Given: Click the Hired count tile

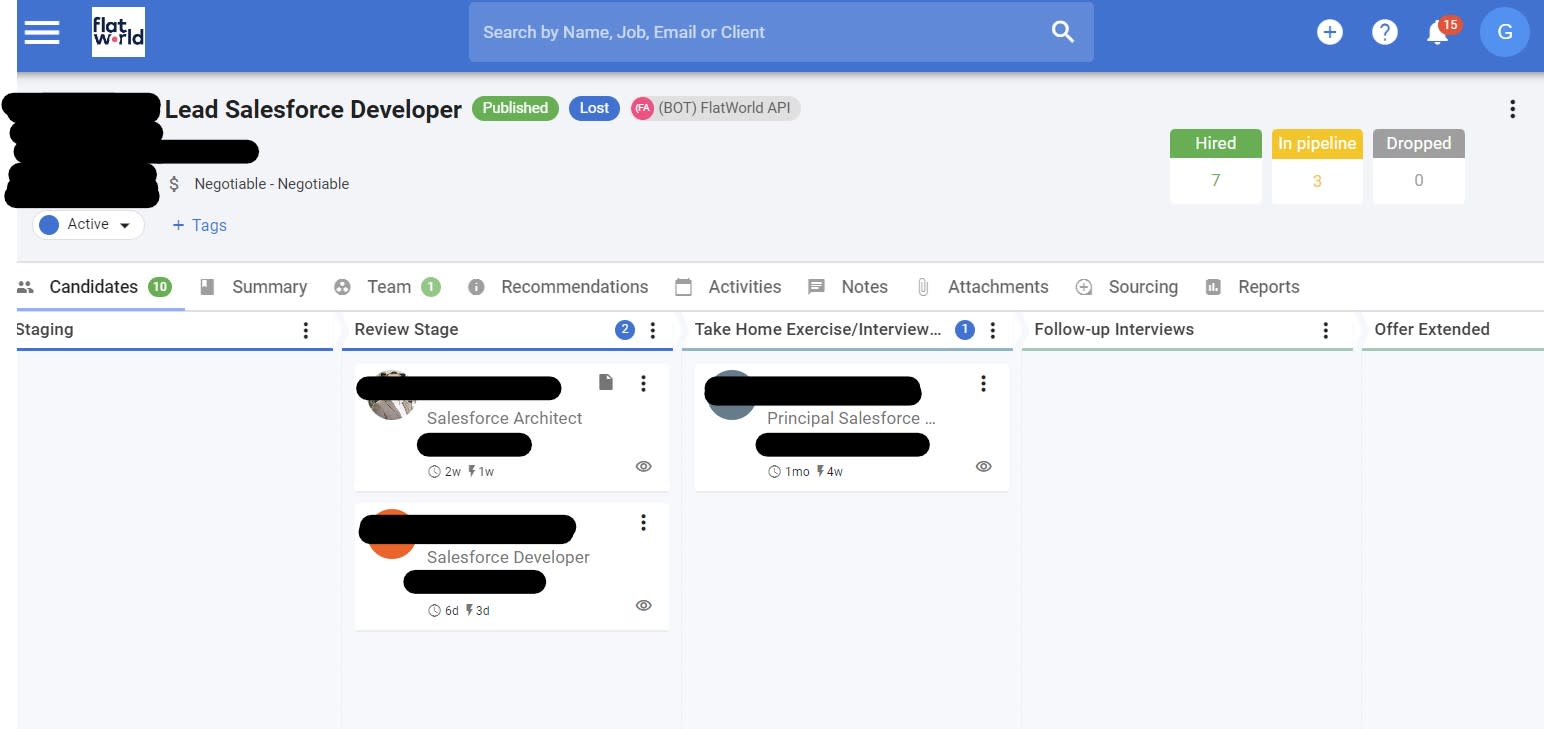Looking at the screenshot, I should [x=1215, y=167].
